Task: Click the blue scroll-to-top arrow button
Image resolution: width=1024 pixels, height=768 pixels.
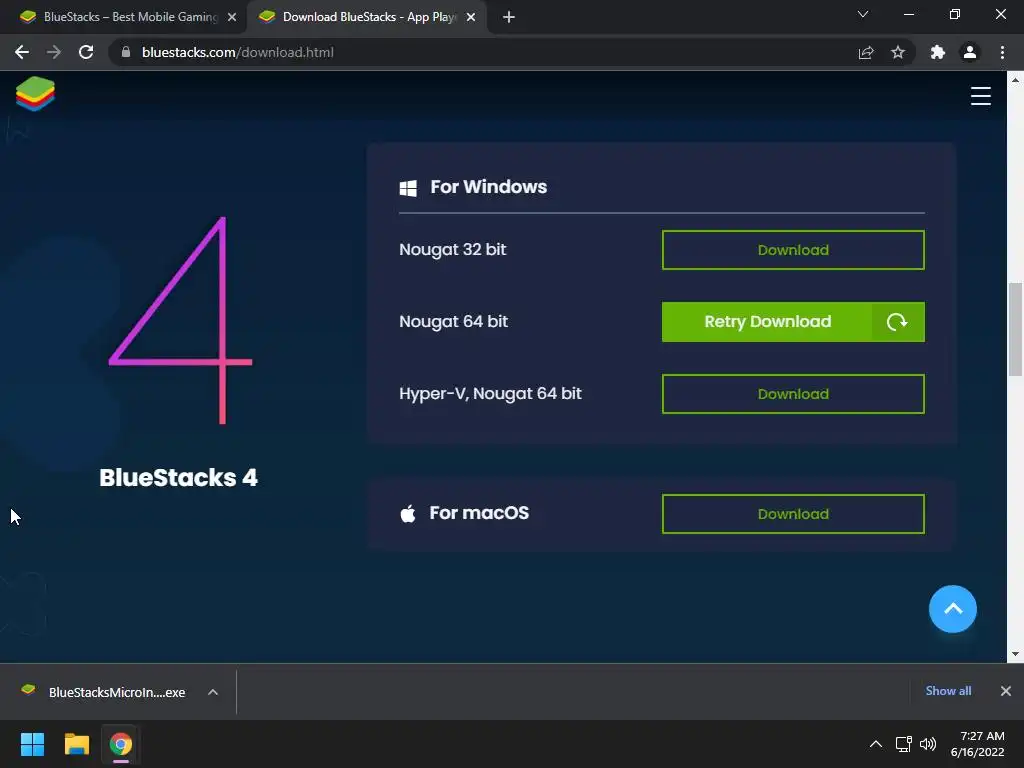Action: [953, 609]
